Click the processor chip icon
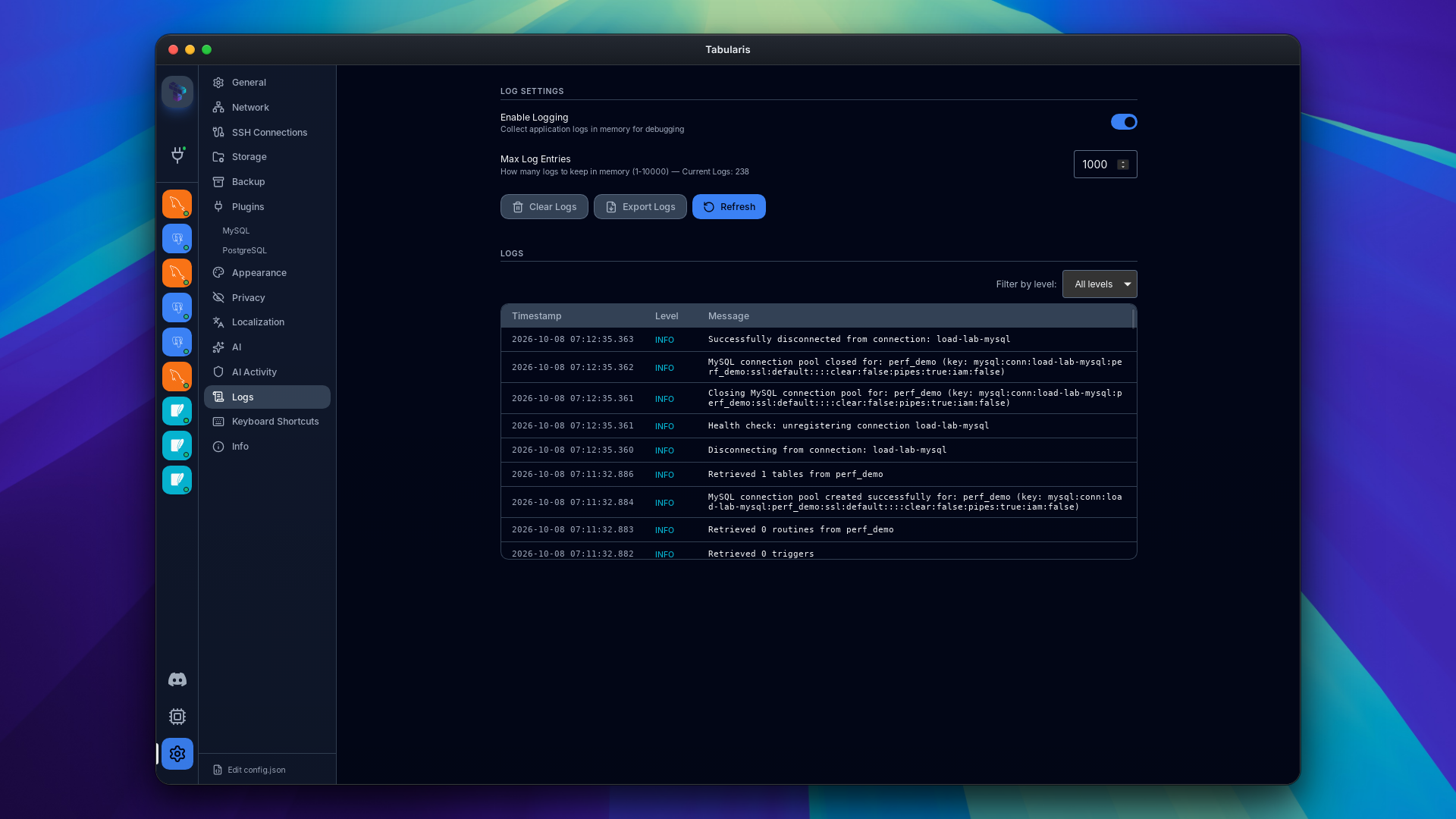1456x819 pixels. pyautogui.click(x=177, y=717)
